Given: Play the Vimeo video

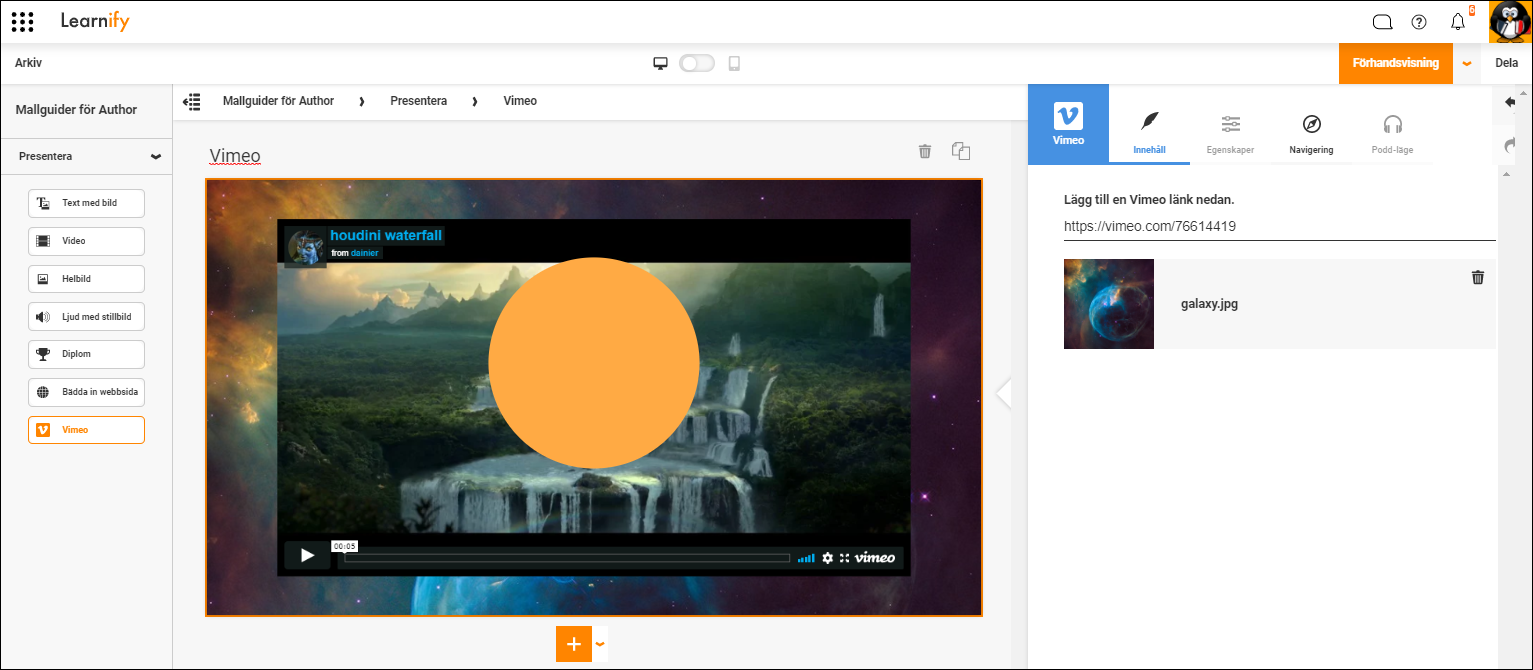Looking at the screenshot, I should (307, 555).
